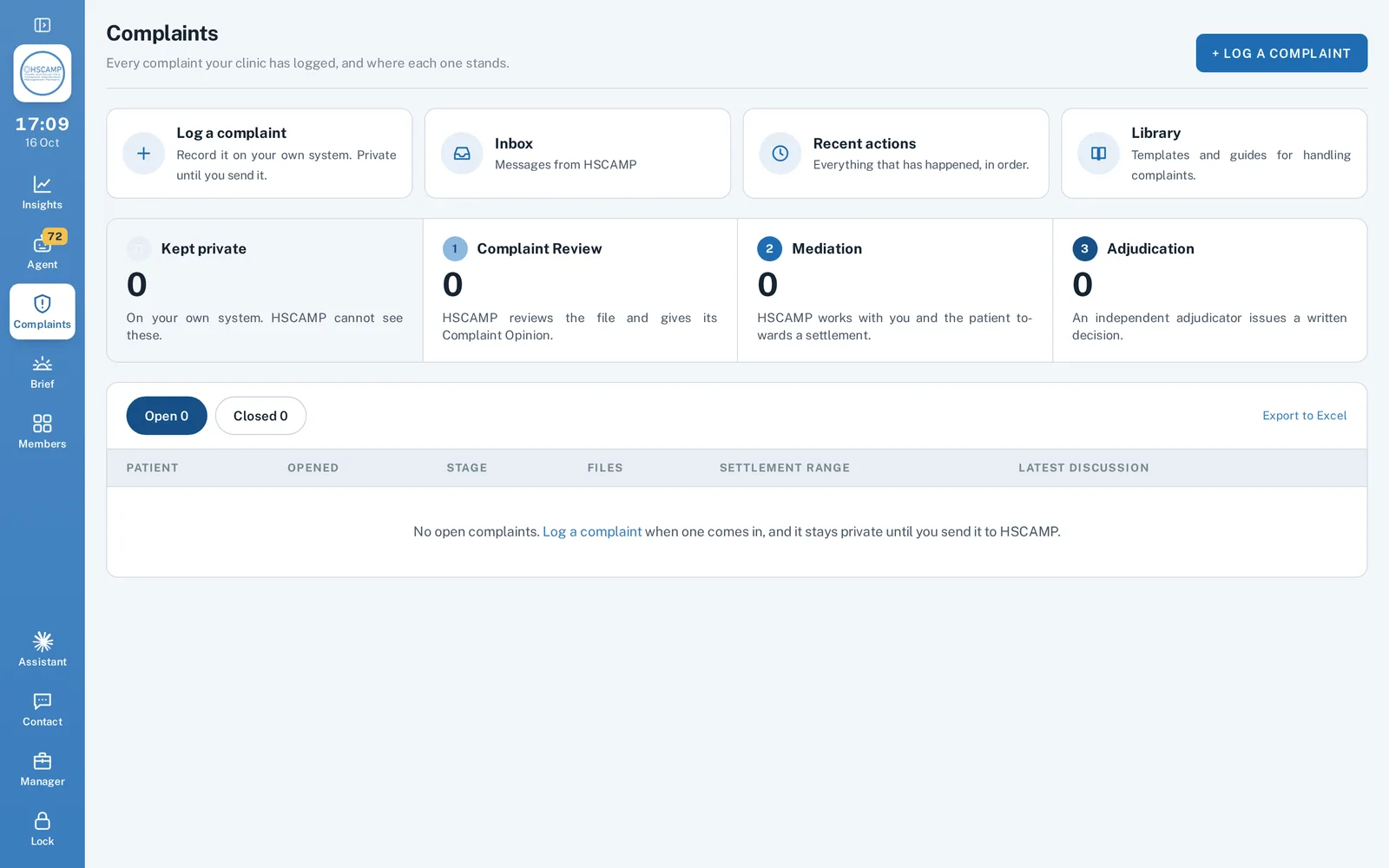The width and height of the screenshot is (1389, 868).
Task: Open the Recent actions card title
Action: [865, 143]
